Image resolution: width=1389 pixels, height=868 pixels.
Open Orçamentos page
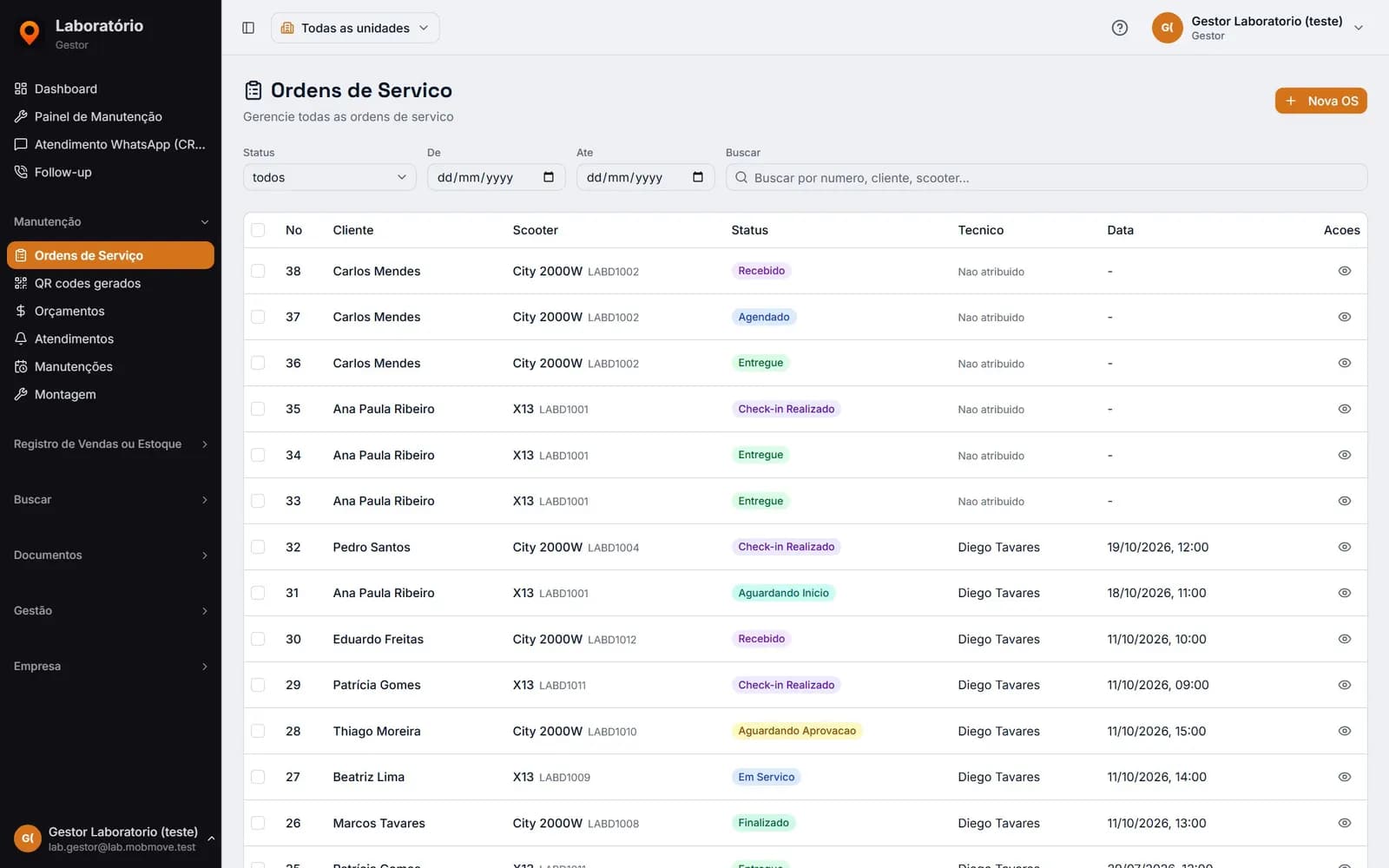pyautogui.click(x=110, y=311)
